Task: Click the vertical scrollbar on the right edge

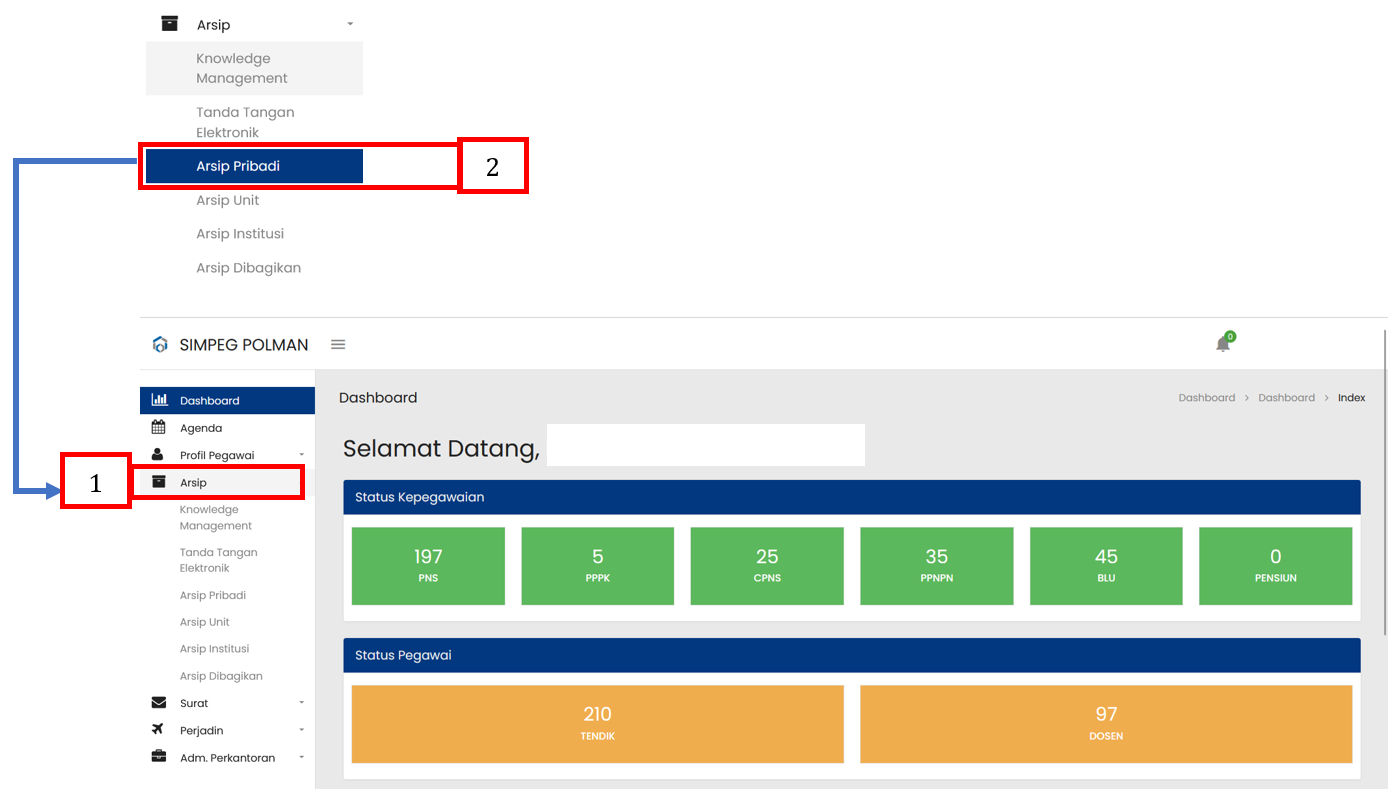Action: (x=1385, y=480)
